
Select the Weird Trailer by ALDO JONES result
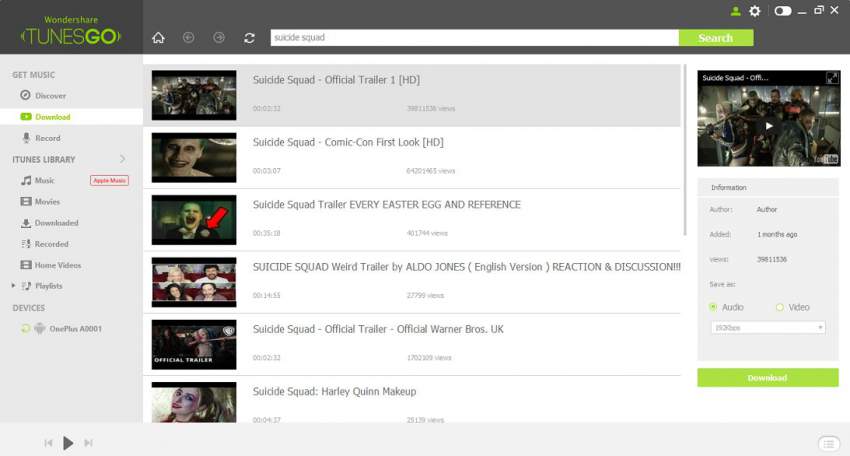(x=411, y=282)
